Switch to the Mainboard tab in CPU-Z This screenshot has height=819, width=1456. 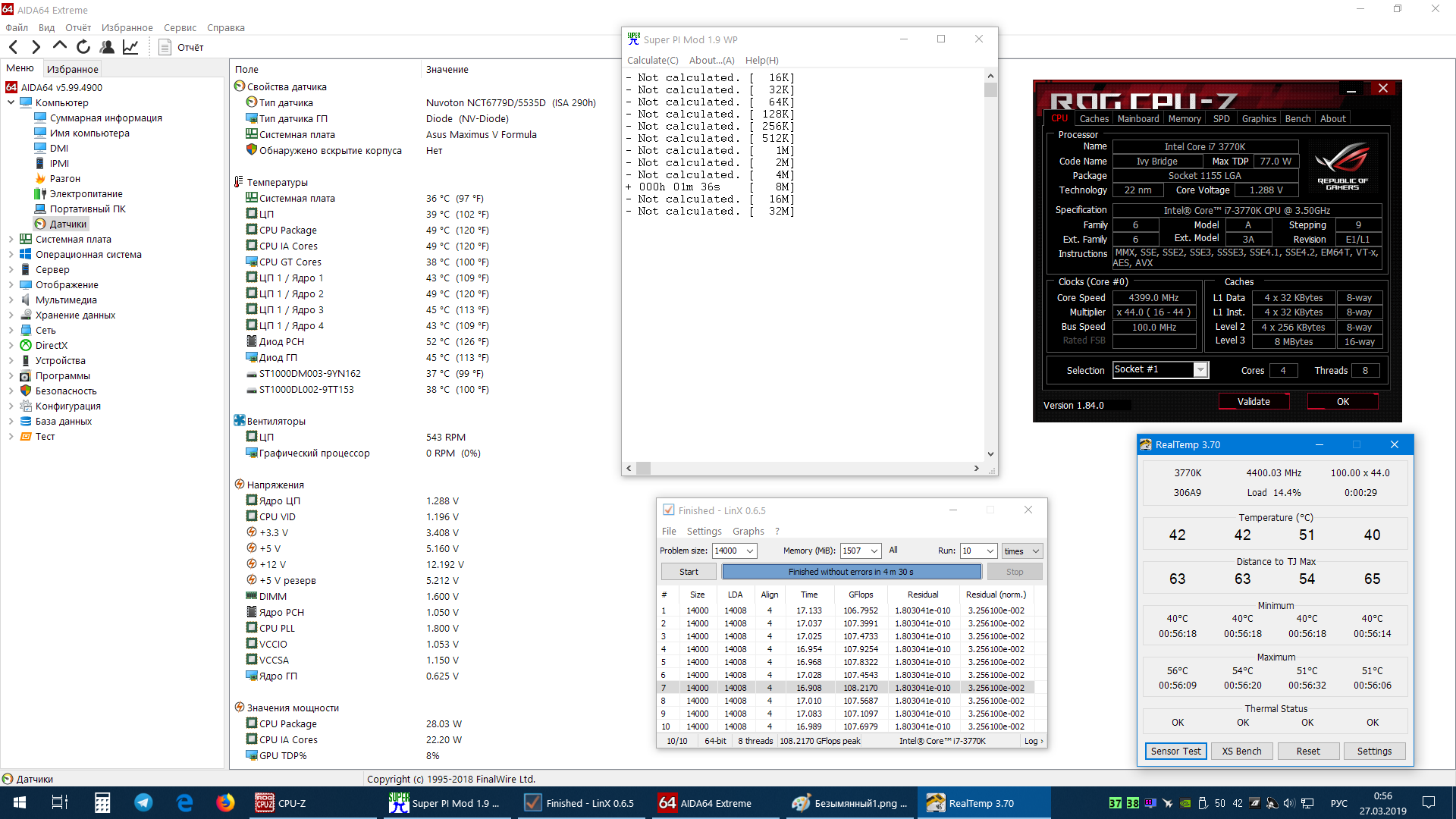(1137, 119)
